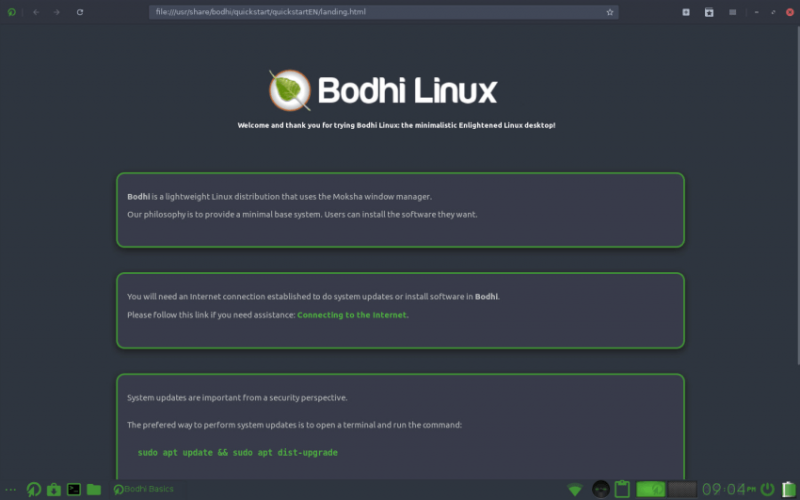Image resolution: width=800 pixels, height=500 pixels.
Task: Launch Bodhi main menu from taskbar
Action: pos(34,490)
